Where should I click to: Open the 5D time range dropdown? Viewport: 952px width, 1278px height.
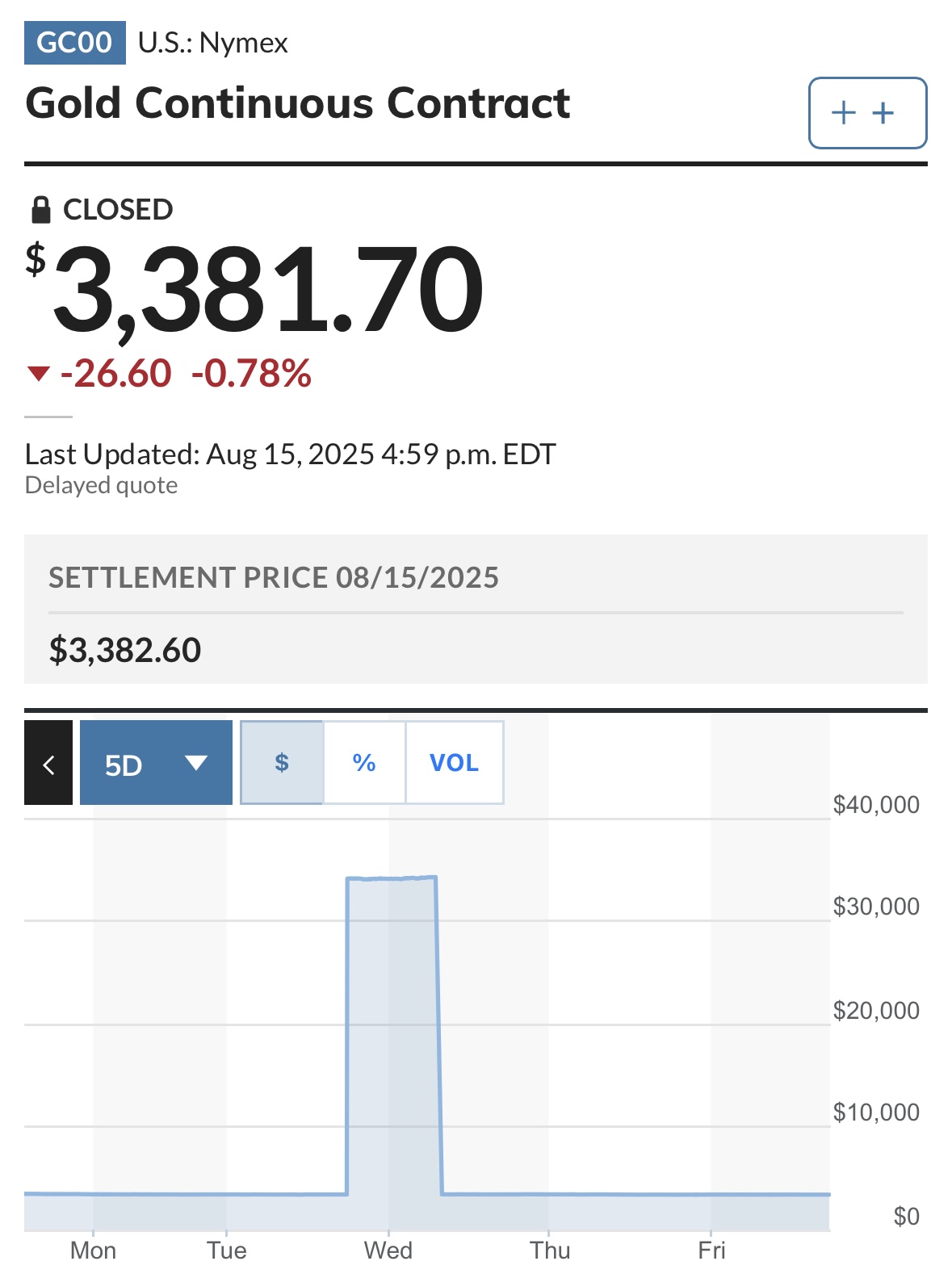156,763
